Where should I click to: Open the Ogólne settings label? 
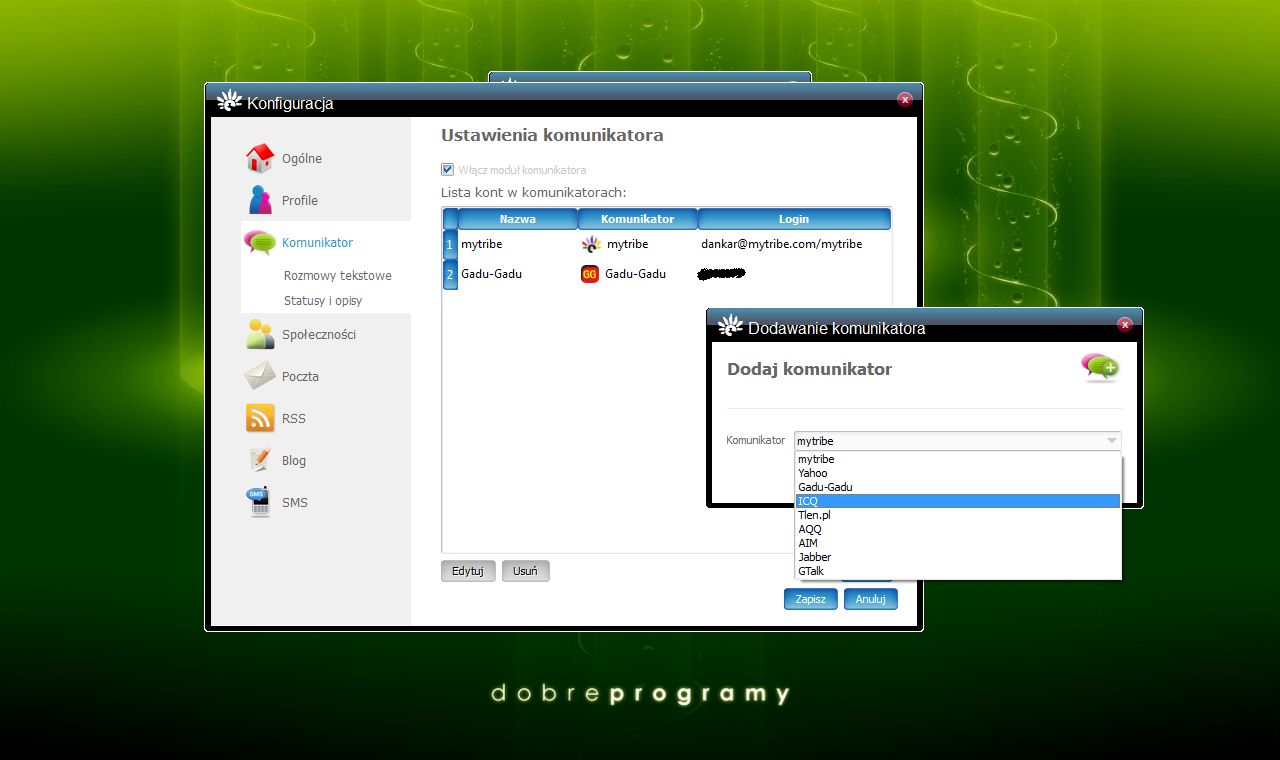click(x=302, y=159)
